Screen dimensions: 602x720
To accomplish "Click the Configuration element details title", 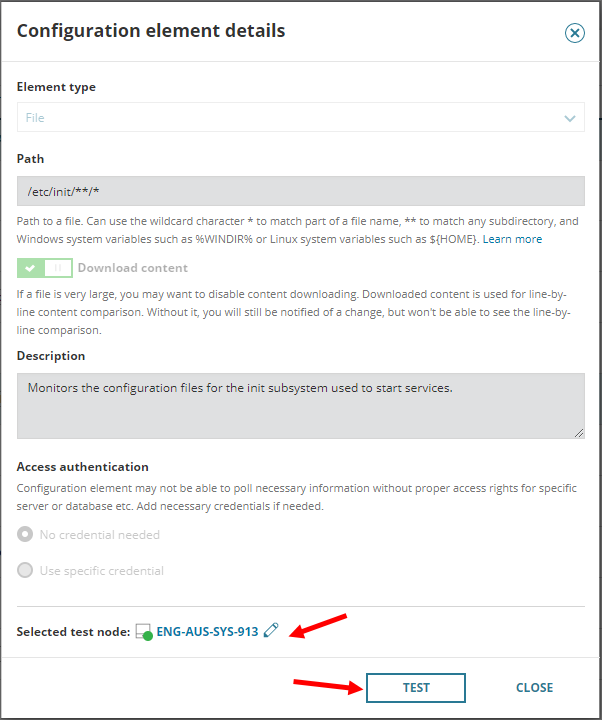I will click(151, 31).
